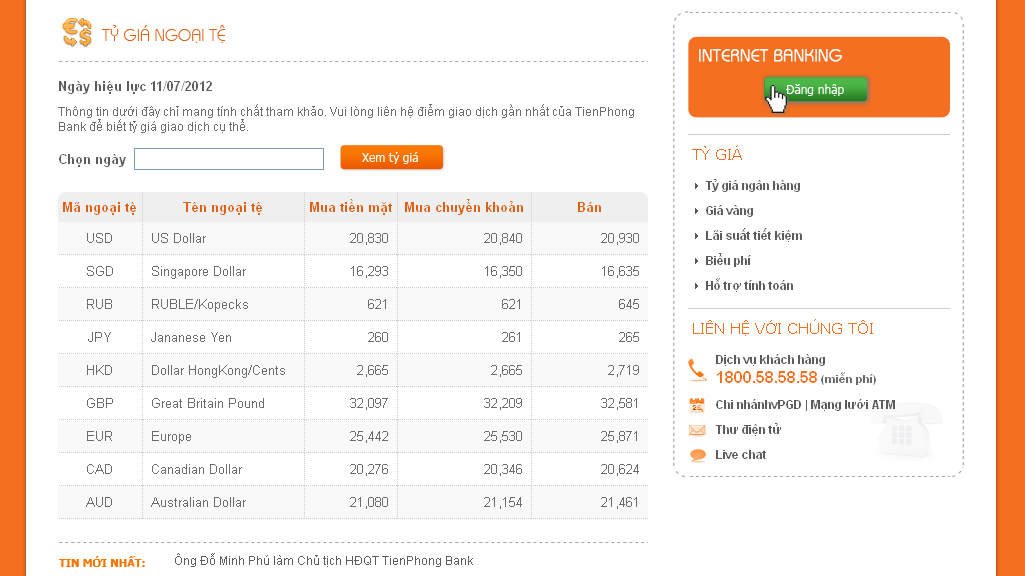Open the Tỷ giá ngân hàng link
The width and height of the screenshot is (1025, 576).
point(753,186)
